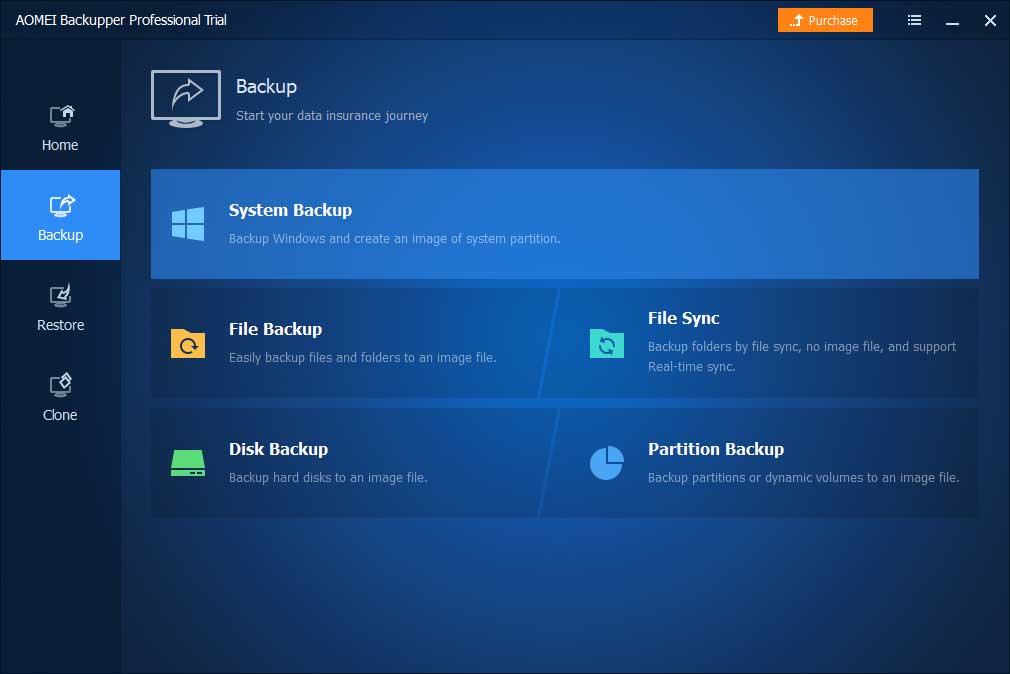Click the blue Partition Backup pie icon

tap(607, 462)
